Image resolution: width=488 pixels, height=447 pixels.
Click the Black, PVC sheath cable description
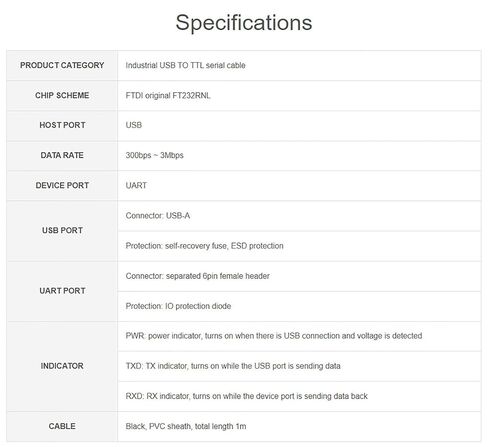(x=186, y=426)
